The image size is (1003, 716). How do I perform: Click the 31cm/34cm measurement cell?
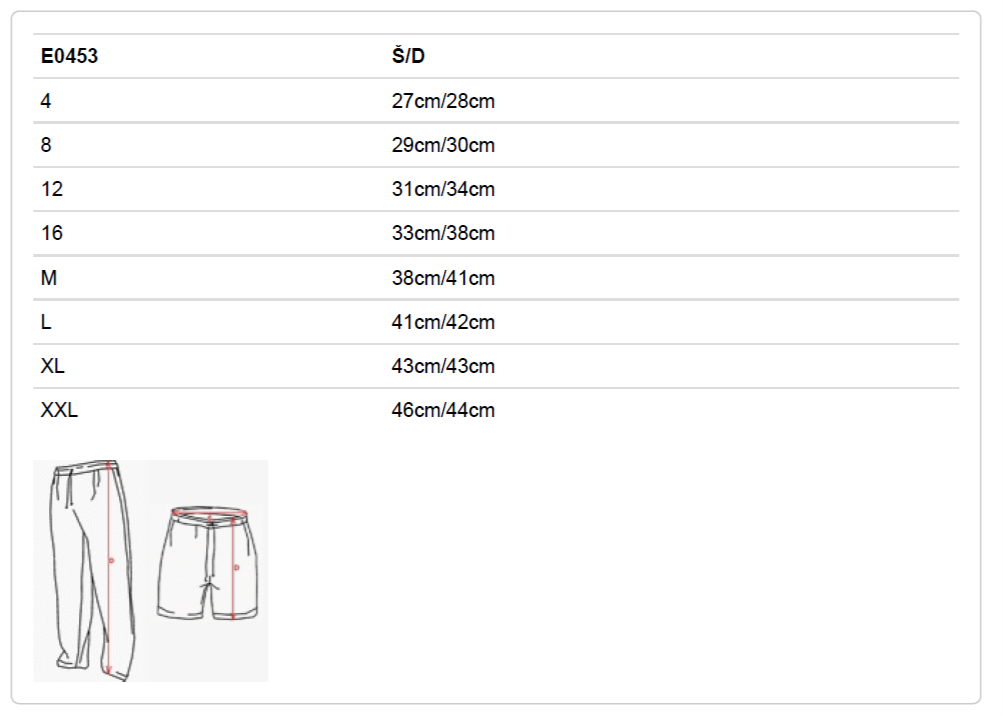click(443, 189)
